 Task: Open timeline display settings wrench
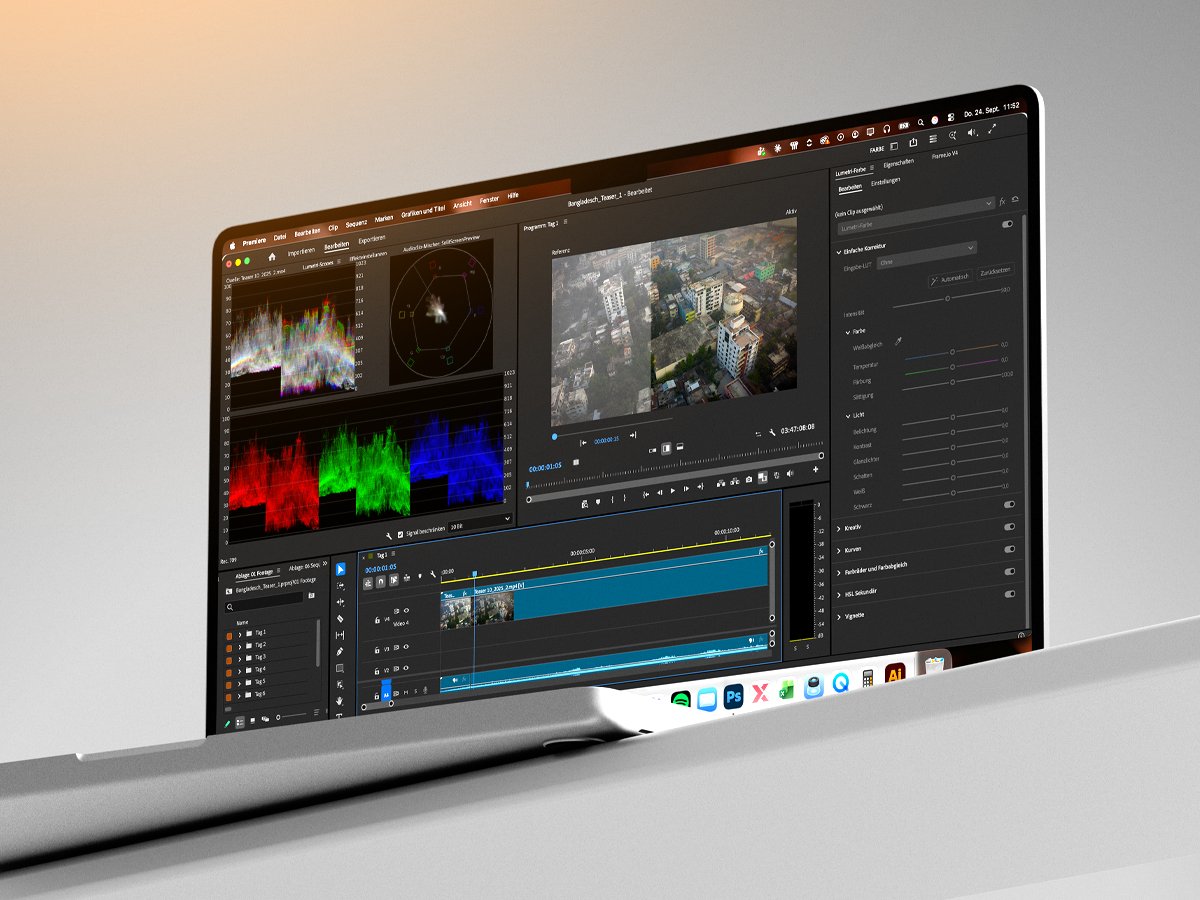pos(433,574)
